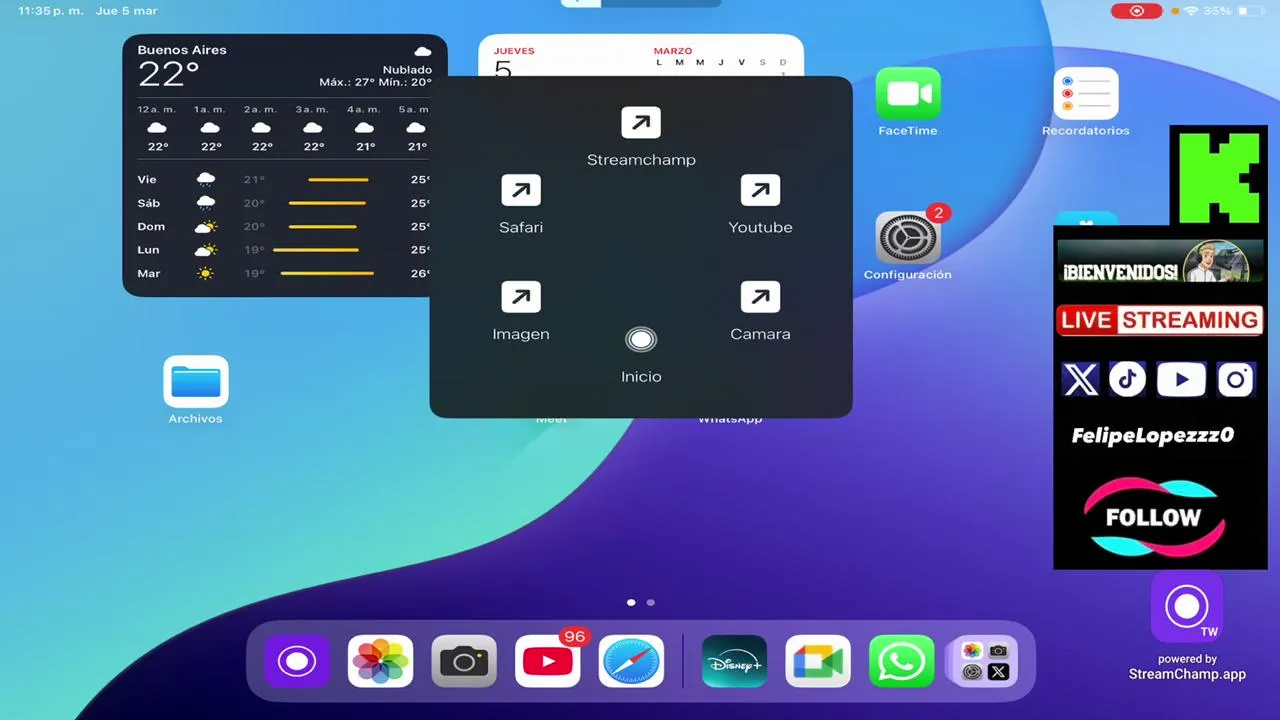
Task: Open Google Meet from the dock
Action: pos(818,662)
